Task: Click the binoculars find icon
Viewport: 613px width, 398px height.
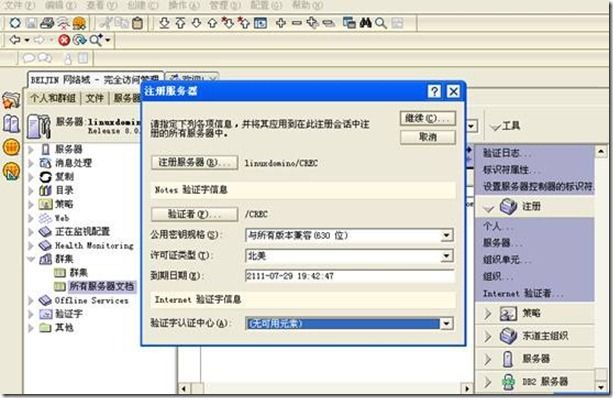Action: click(x=366, y=23)
